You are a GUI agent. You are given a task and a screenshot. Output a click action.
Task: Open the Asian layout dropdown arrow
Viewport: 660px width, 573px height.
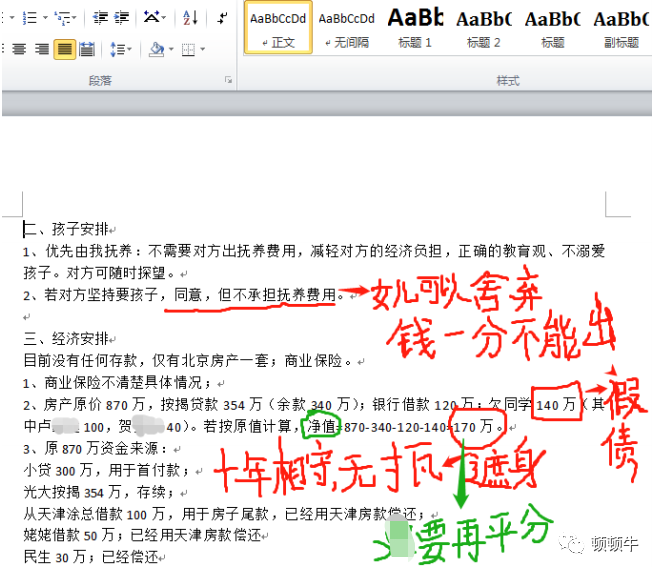tap(164, 18)
